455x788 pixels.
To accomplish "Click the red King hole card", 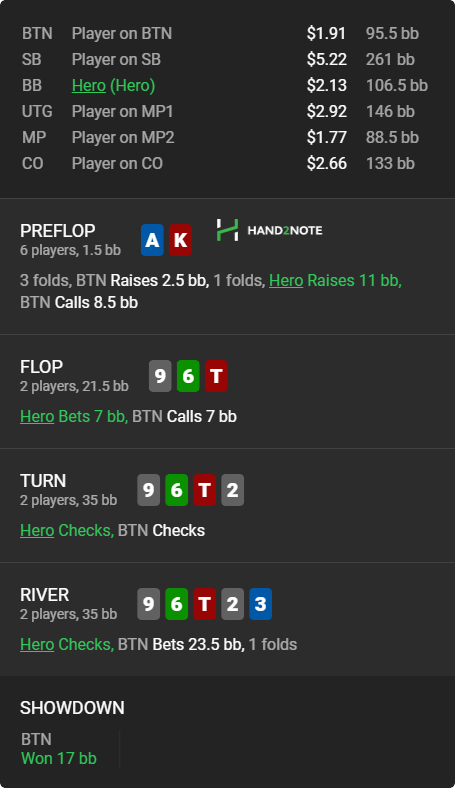I will click(180, 240).
